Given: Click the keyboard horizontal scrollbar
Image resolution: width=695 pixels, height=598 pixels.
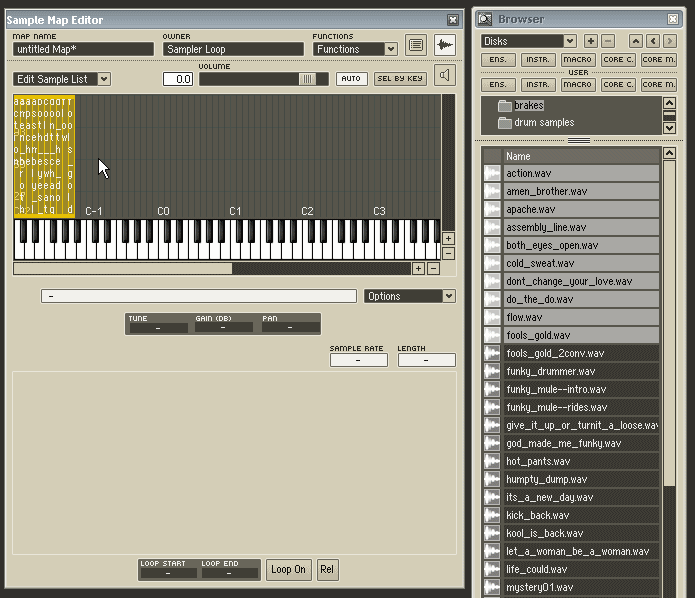Looking at the screenshot, I should tap(123, 268).
